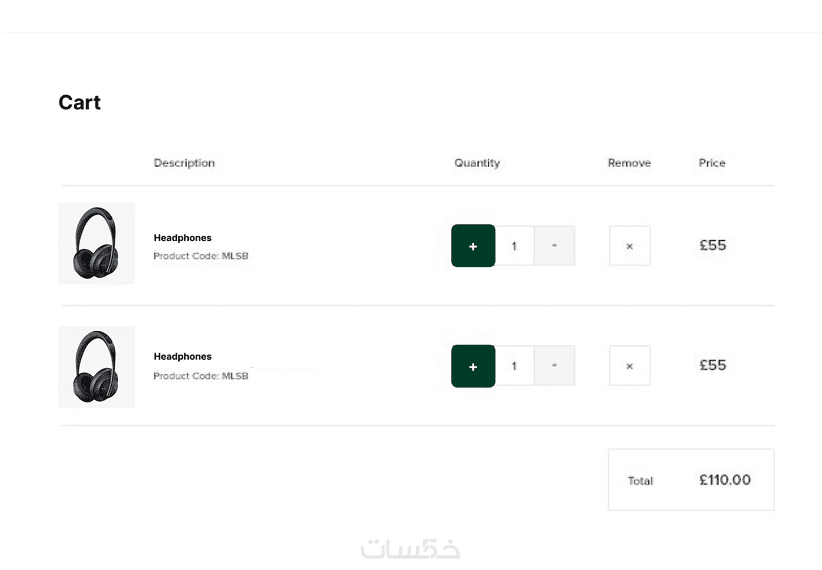Open first Headphones product thumbnail
The width and height of the screenshot is (822, 570).
pos(96,243)
